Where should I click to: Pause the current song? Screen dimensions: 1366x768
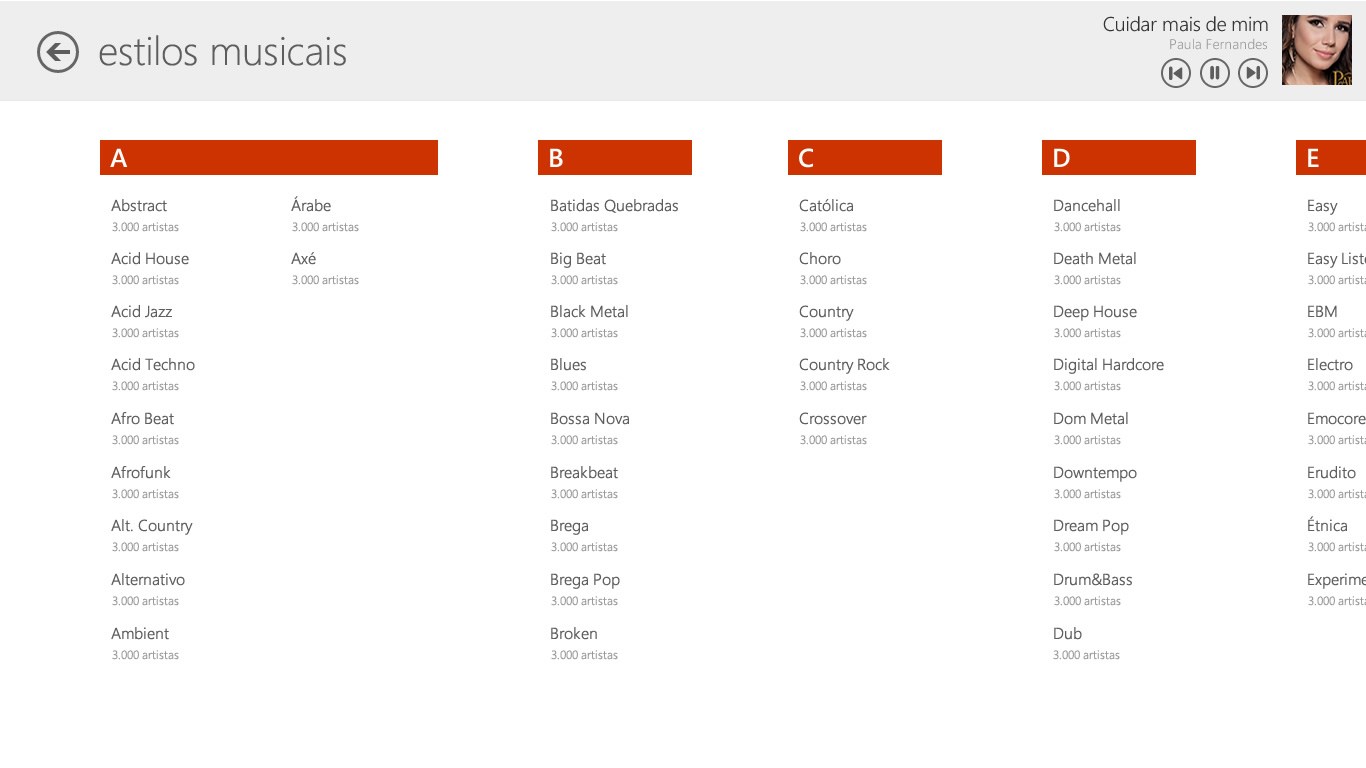[1214, 73]
